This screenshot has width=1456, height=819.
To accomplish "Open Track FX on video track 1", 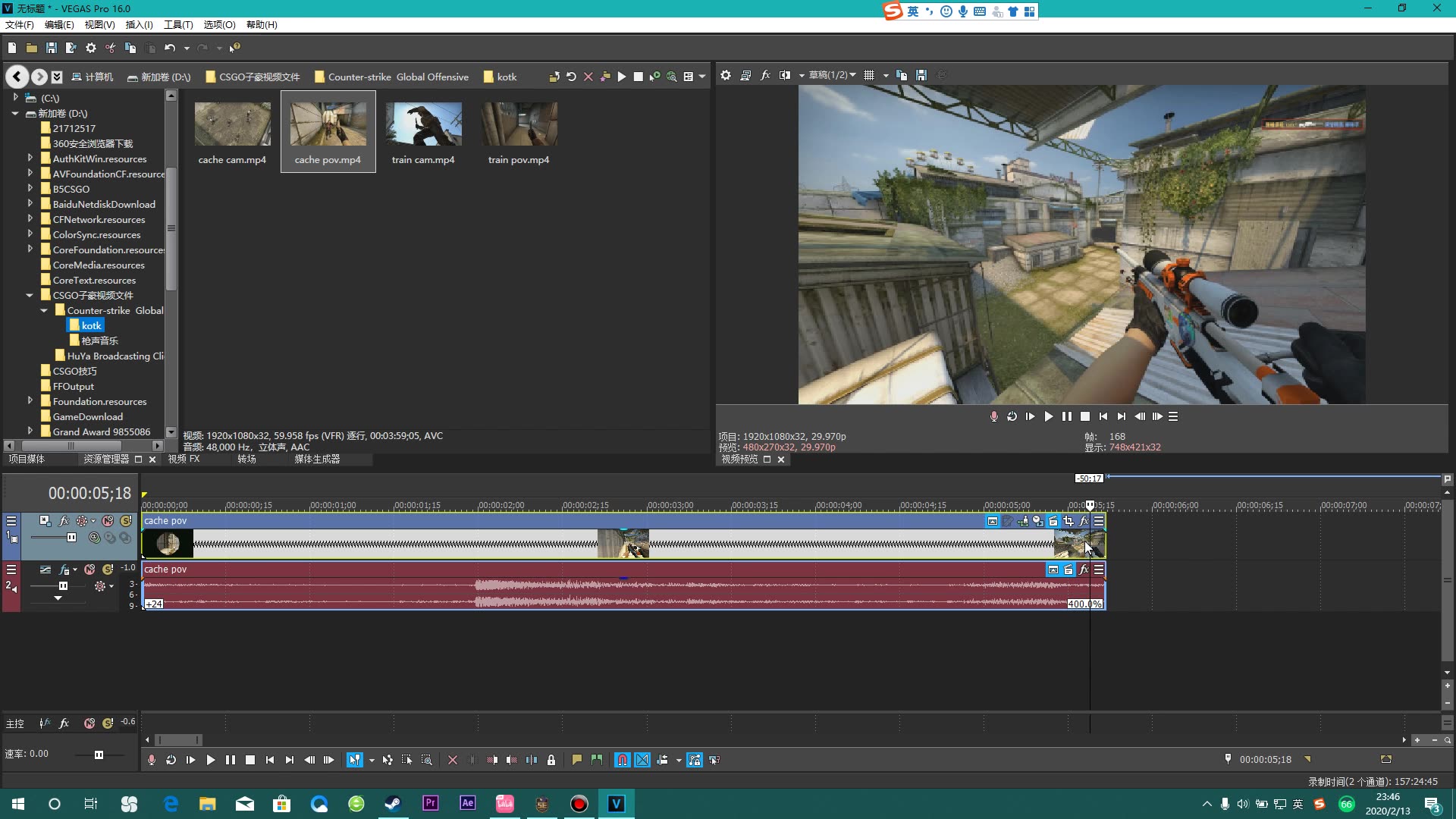I will (x=64, y=521).
